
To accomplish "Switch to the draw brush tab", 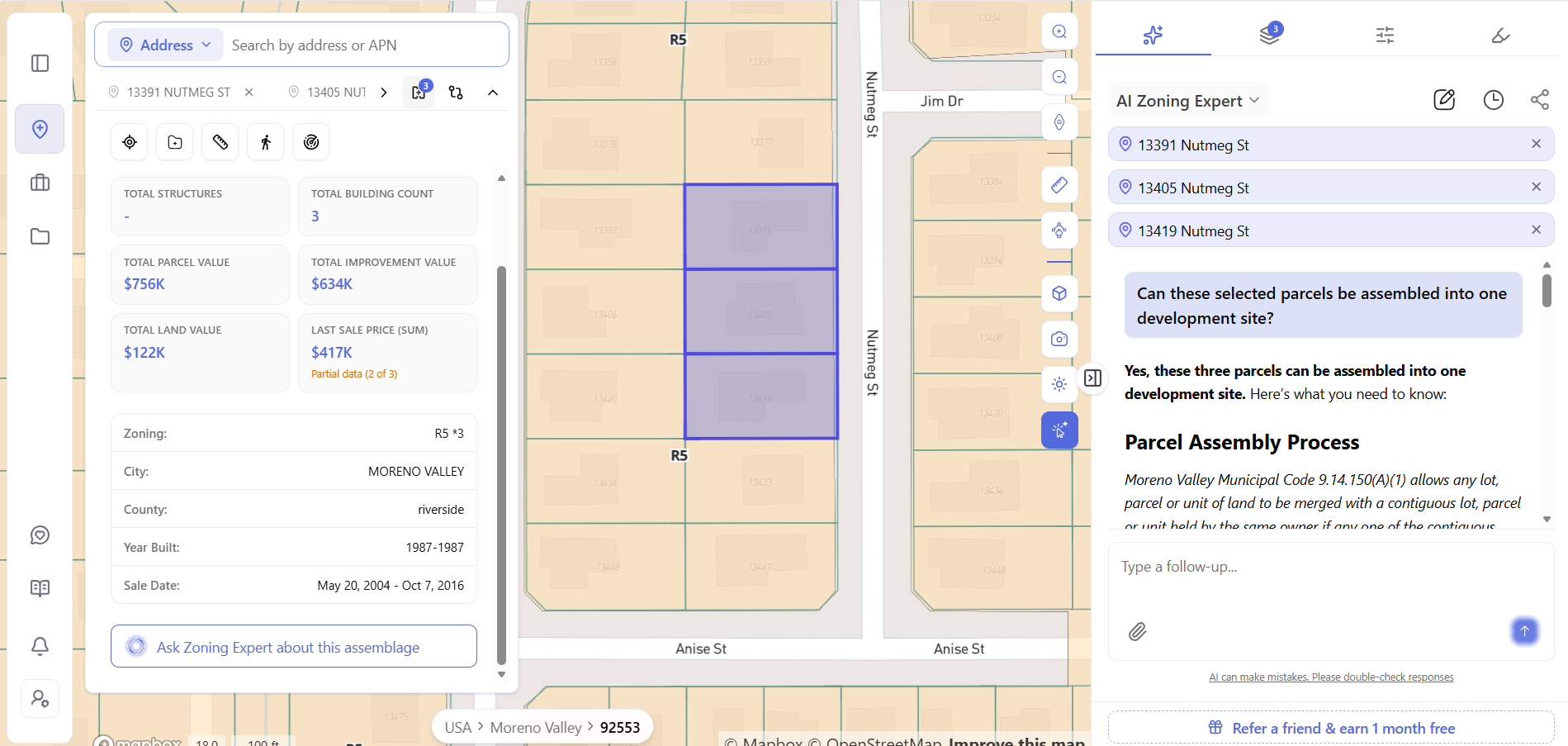I will pos(1500,35).
